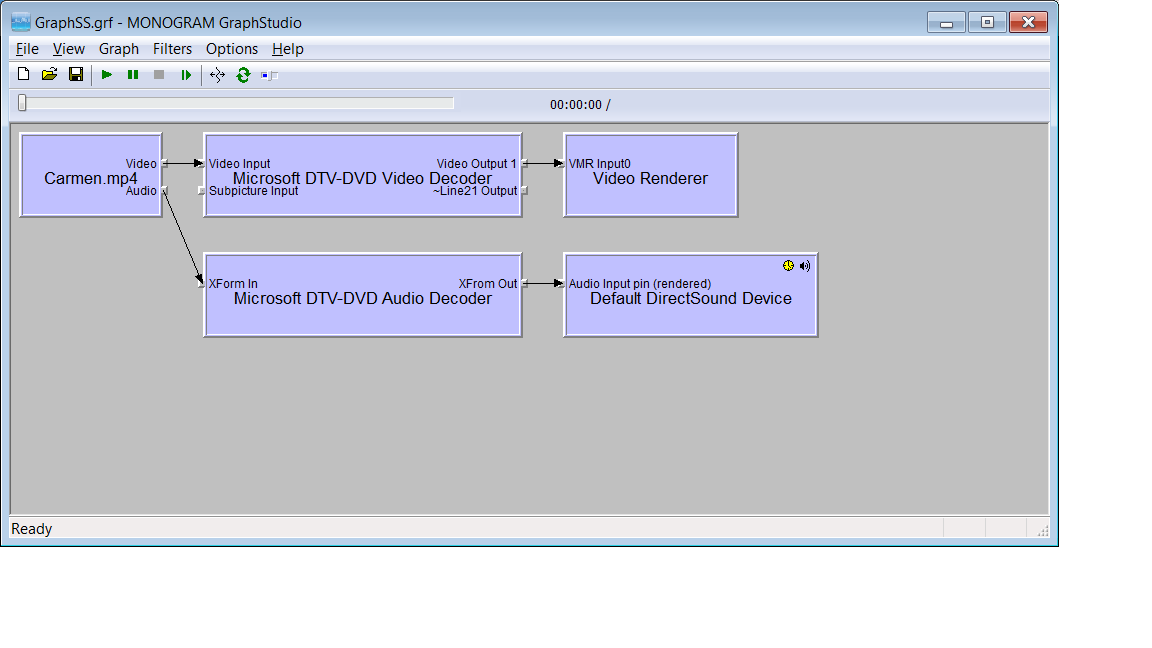Open the Filters menu

point(173,49)
